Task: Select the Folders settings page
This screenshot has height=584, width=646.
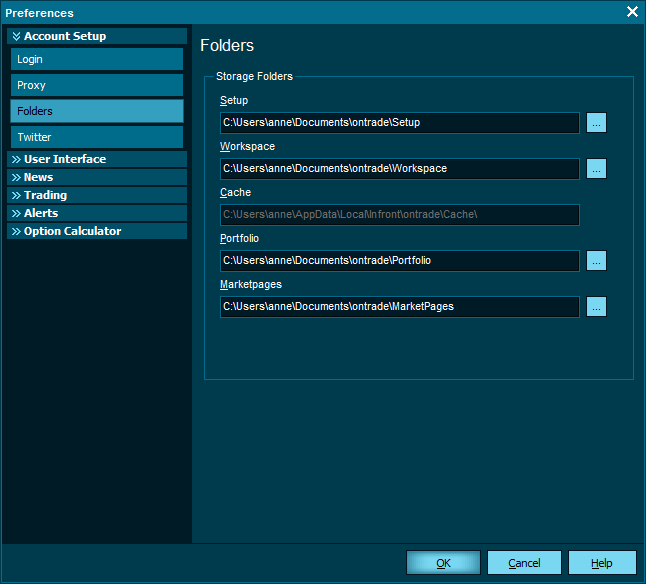Action: click(97, 111)
